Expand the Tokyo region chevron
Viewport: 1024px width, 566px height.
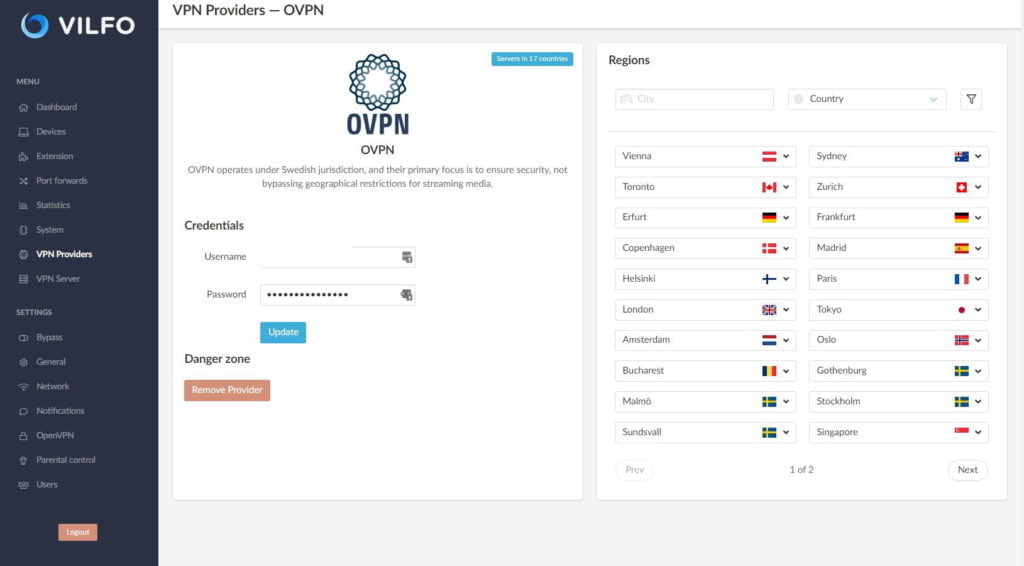click(979, 310)
